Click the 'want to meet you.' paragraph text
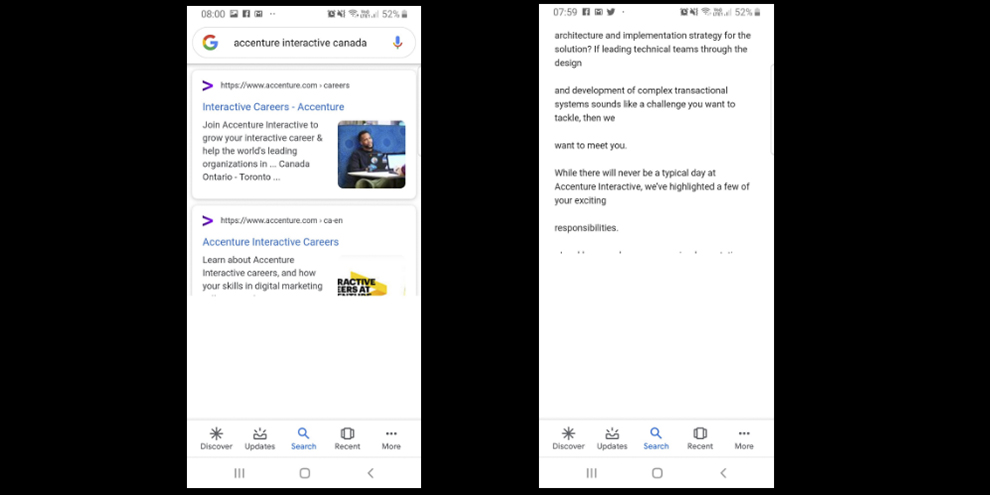The width and height of the screenshot is (990, 495). click(591, 145)
